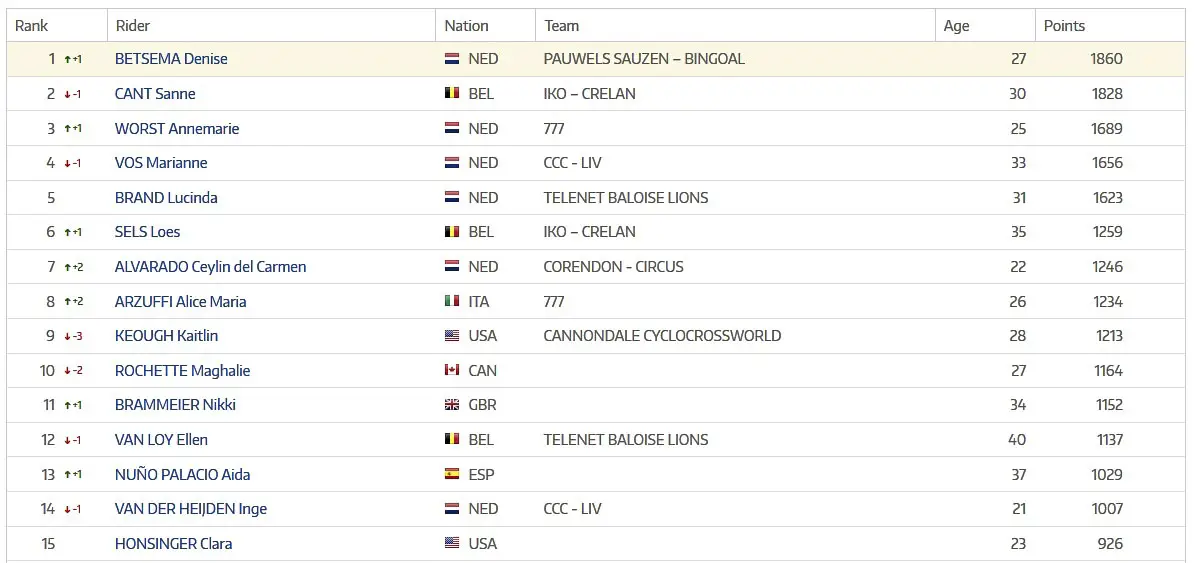Click the CORENDON - CIRCUS team name

(614, 267)
